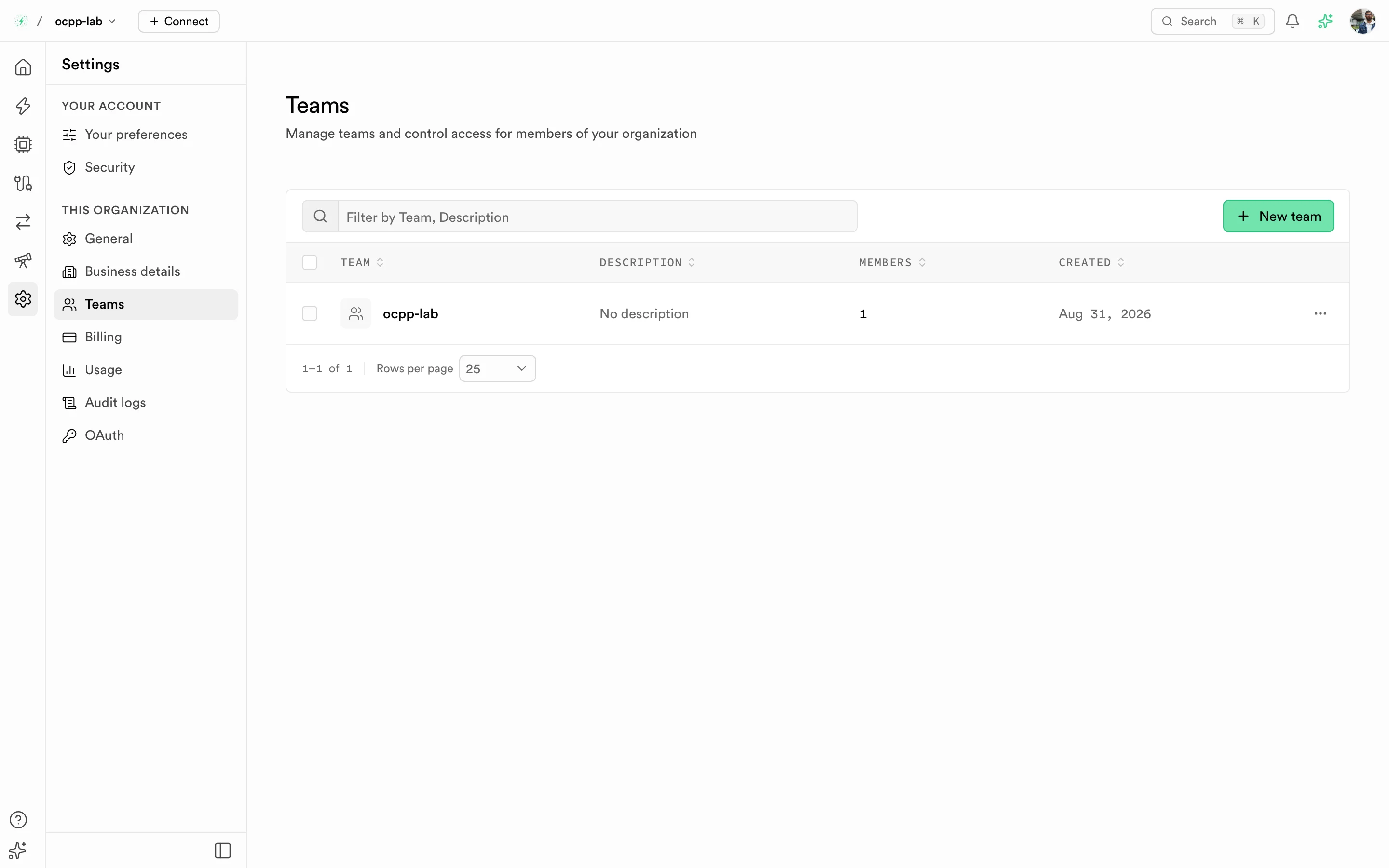Click the New team button
The height and width of the screenshot is (868, 1389).
(x=1278, y=217)
